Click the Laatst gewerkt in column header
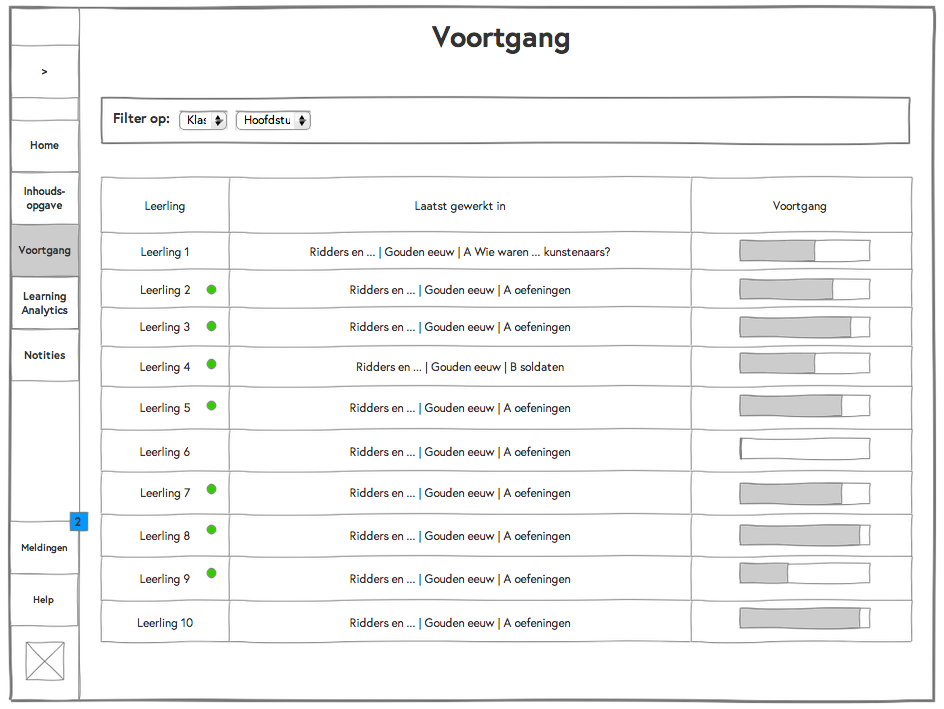 [x=460, y=206]
